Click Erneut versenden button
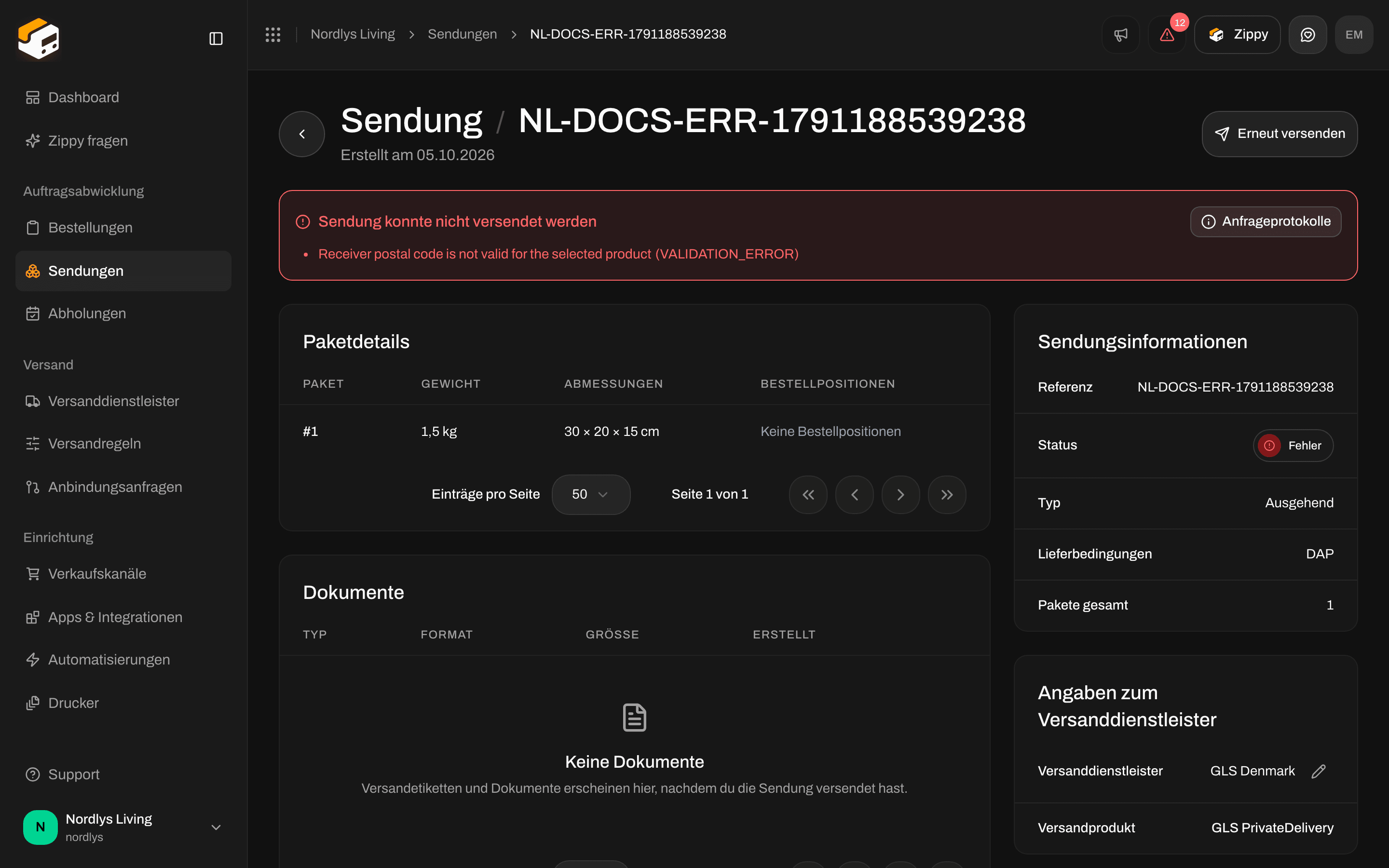This screenshot has height=868, width=1389. tap(1280, 134)
